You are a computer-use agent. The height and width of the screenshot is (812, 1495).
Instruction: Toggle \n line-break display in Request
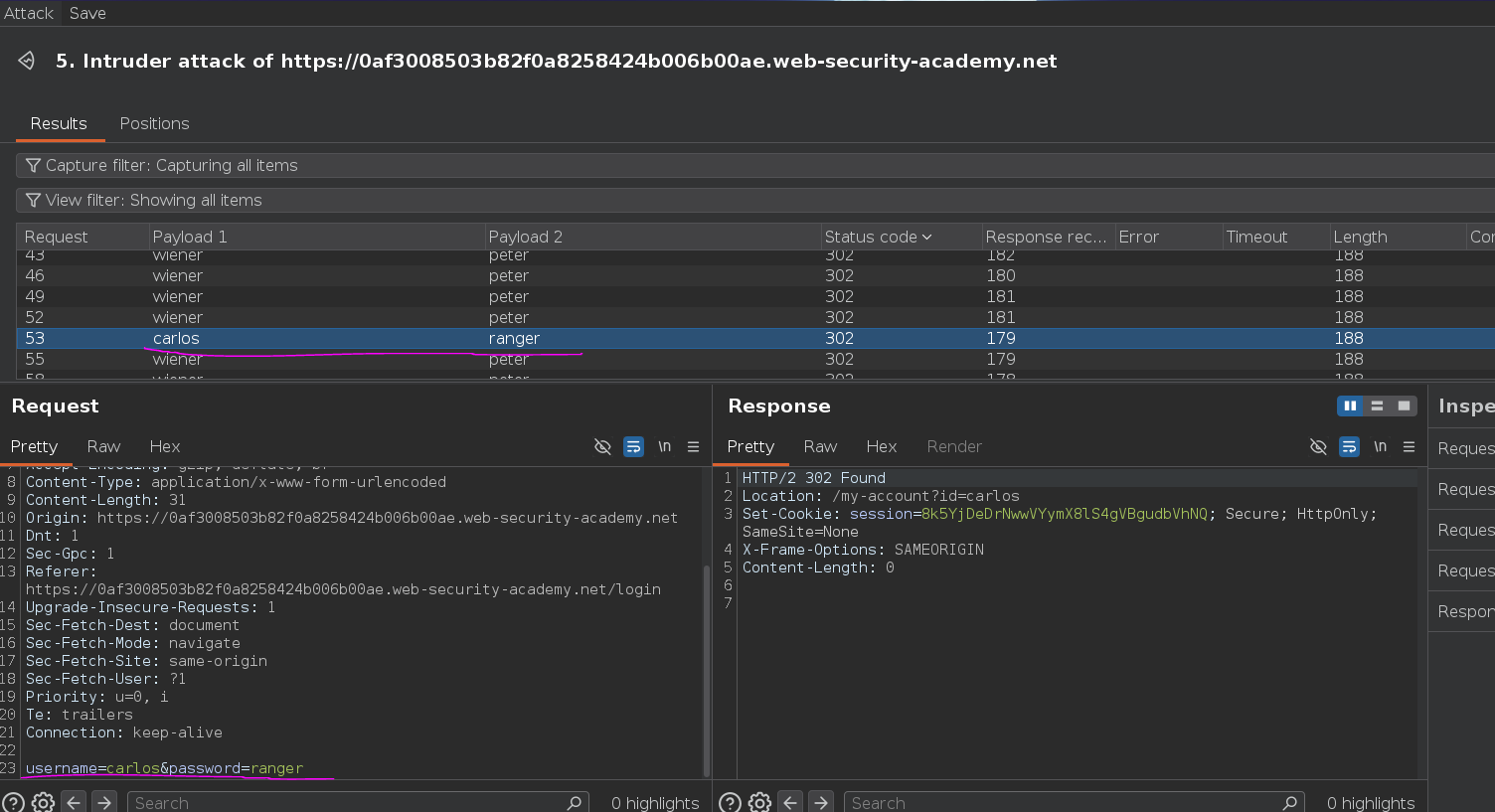pyautogui.click(x=664, y=446)
